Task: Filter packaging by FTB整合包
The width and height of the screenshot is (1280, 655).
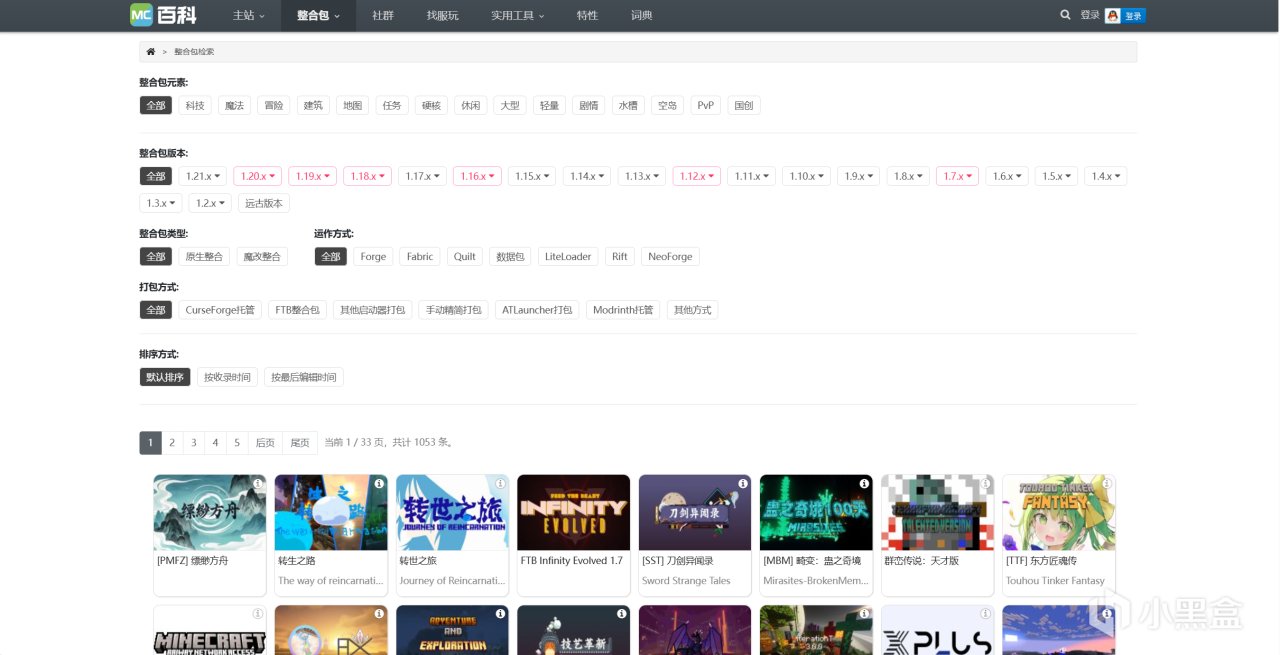Action: 297,310
